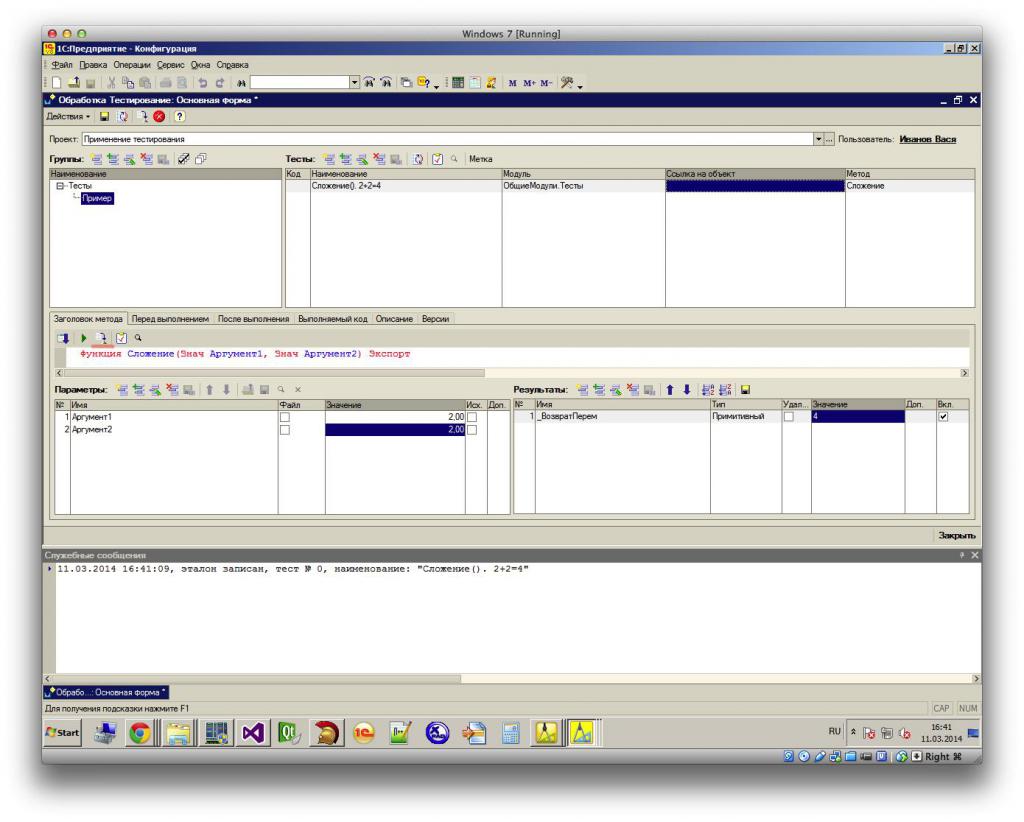The image size is (1024, 822).
Task: Click the M+ toolbar button
Action: pyautogui.click(x=529, y=83)
